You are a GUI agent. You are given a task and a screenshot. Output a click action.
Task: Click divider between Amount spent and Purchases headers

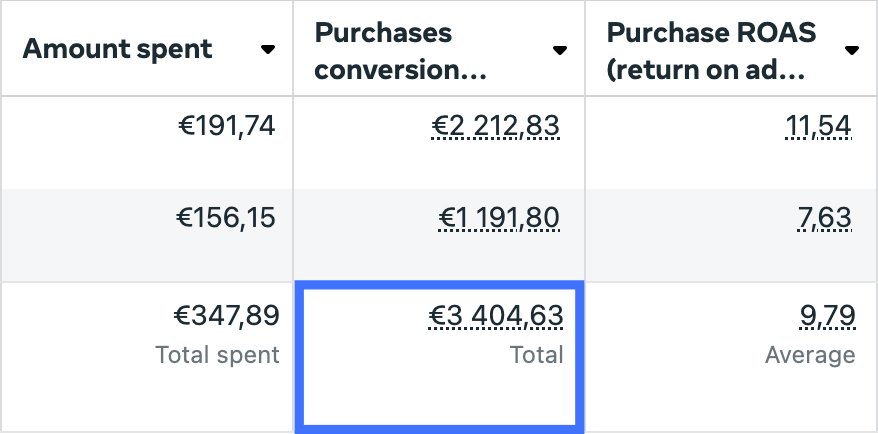pyautogui.click(x=293, y=49)
